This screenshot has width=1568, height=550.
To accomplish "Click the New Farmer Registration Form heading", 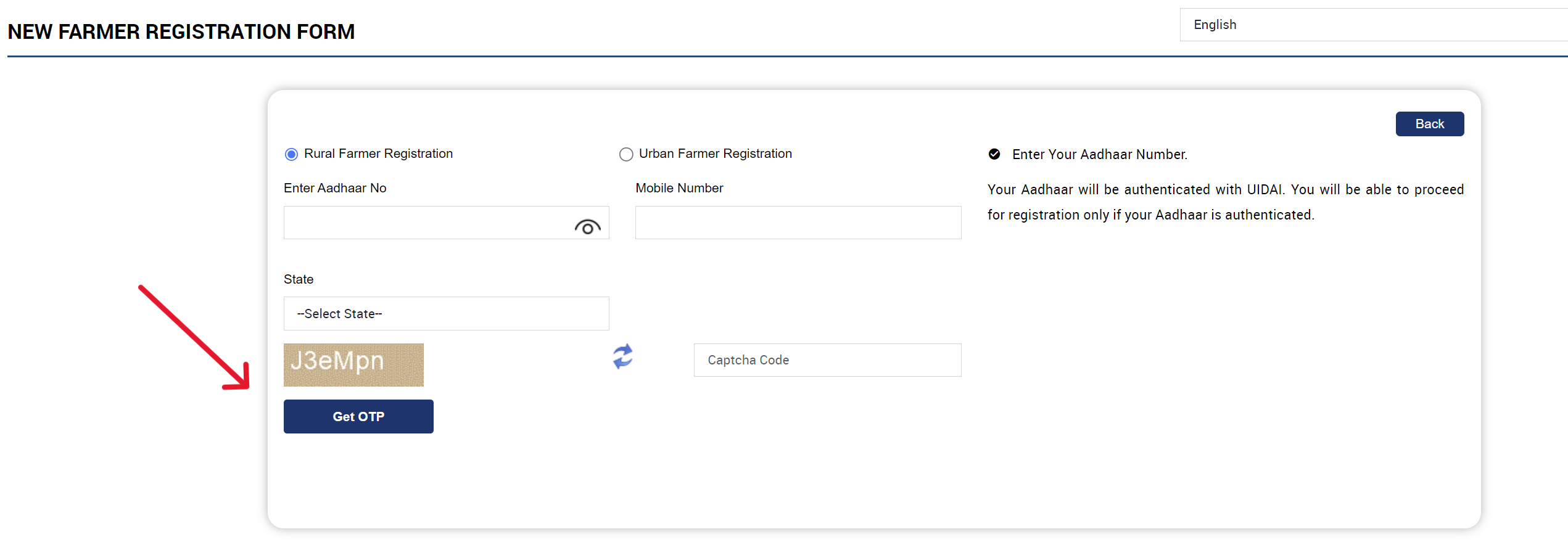I will (x=181, y=32).
